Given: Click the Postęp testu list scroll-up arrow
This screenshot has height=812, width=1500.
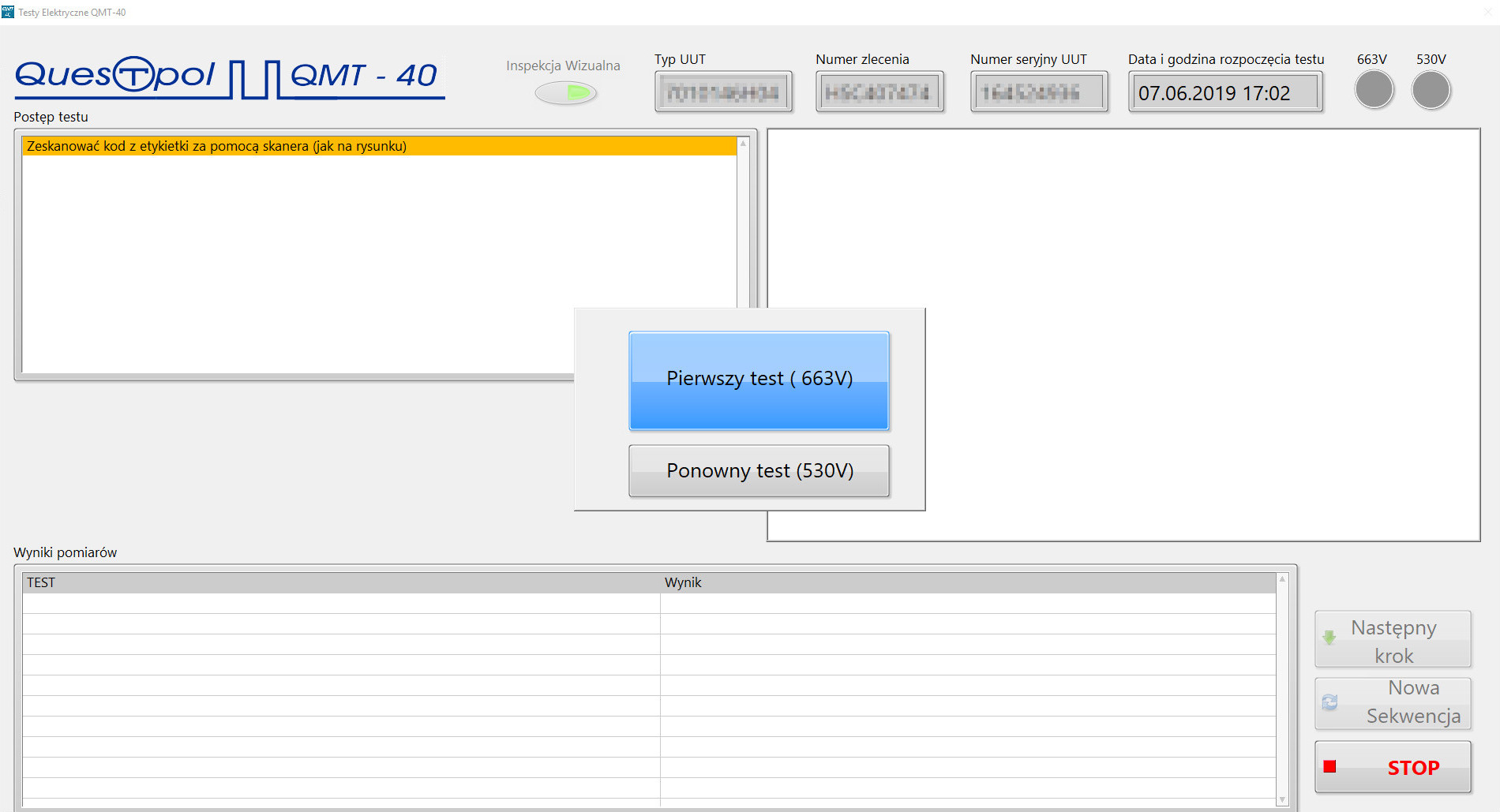Looking at the screenshot, I should coord(743,144).
